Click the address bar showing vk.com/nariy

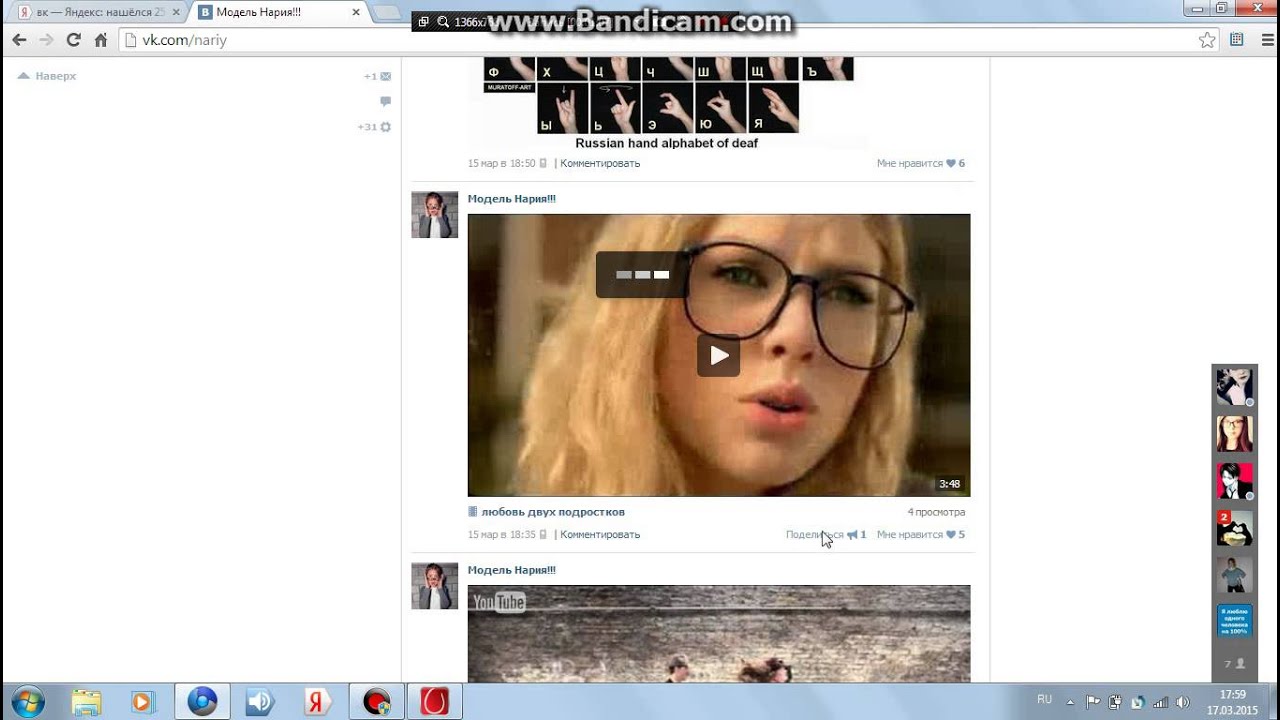pos(660,40)
